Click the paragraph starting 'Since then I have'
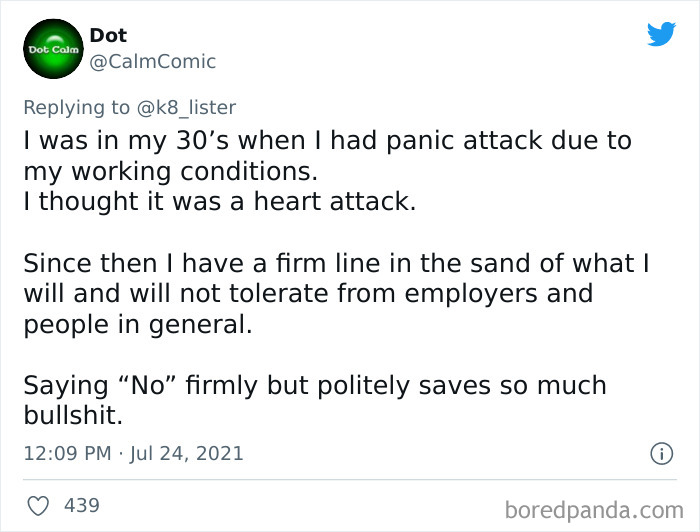The width and height of the screenshot is (700, 532). point(336,293)
